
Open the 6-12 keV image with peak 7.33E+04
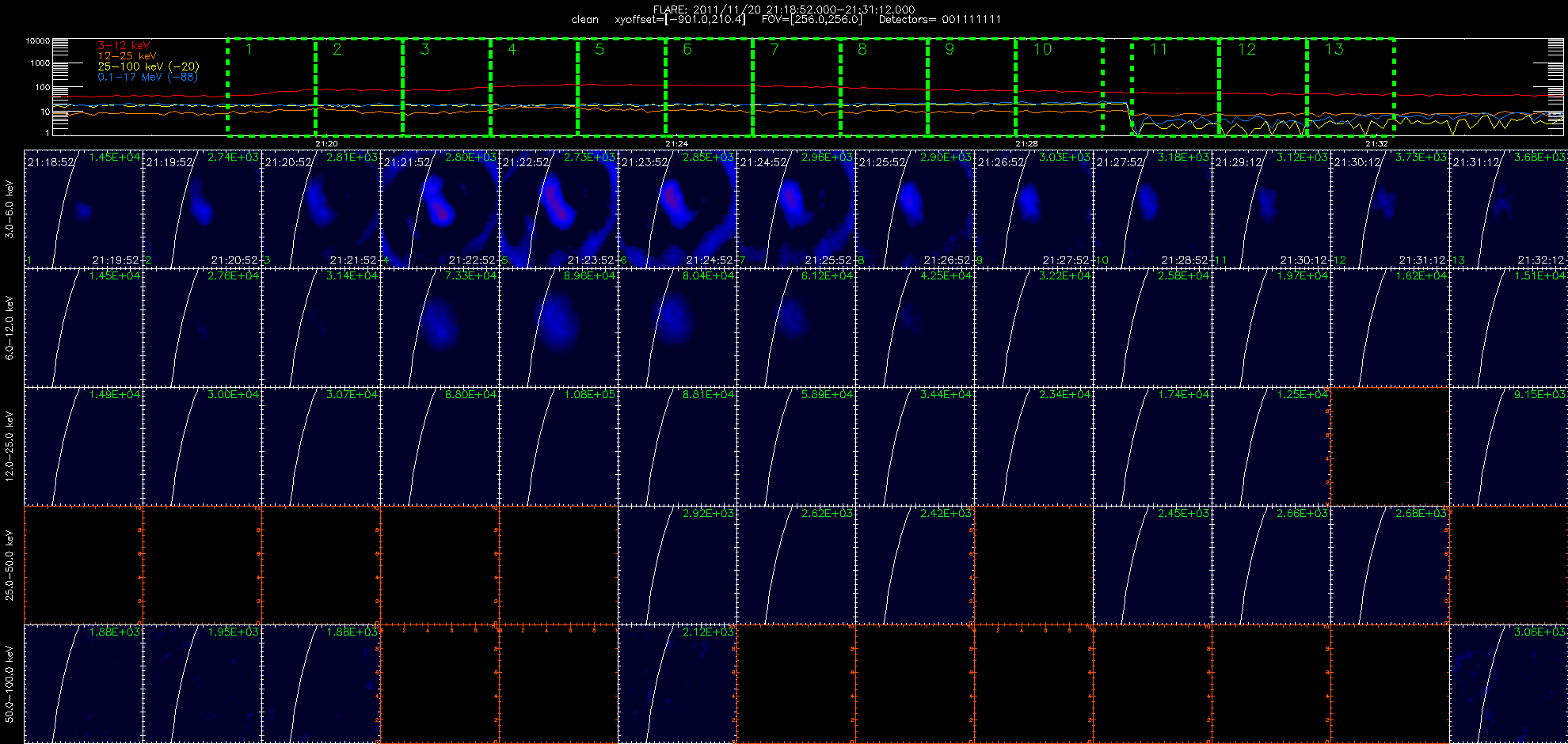440,328
